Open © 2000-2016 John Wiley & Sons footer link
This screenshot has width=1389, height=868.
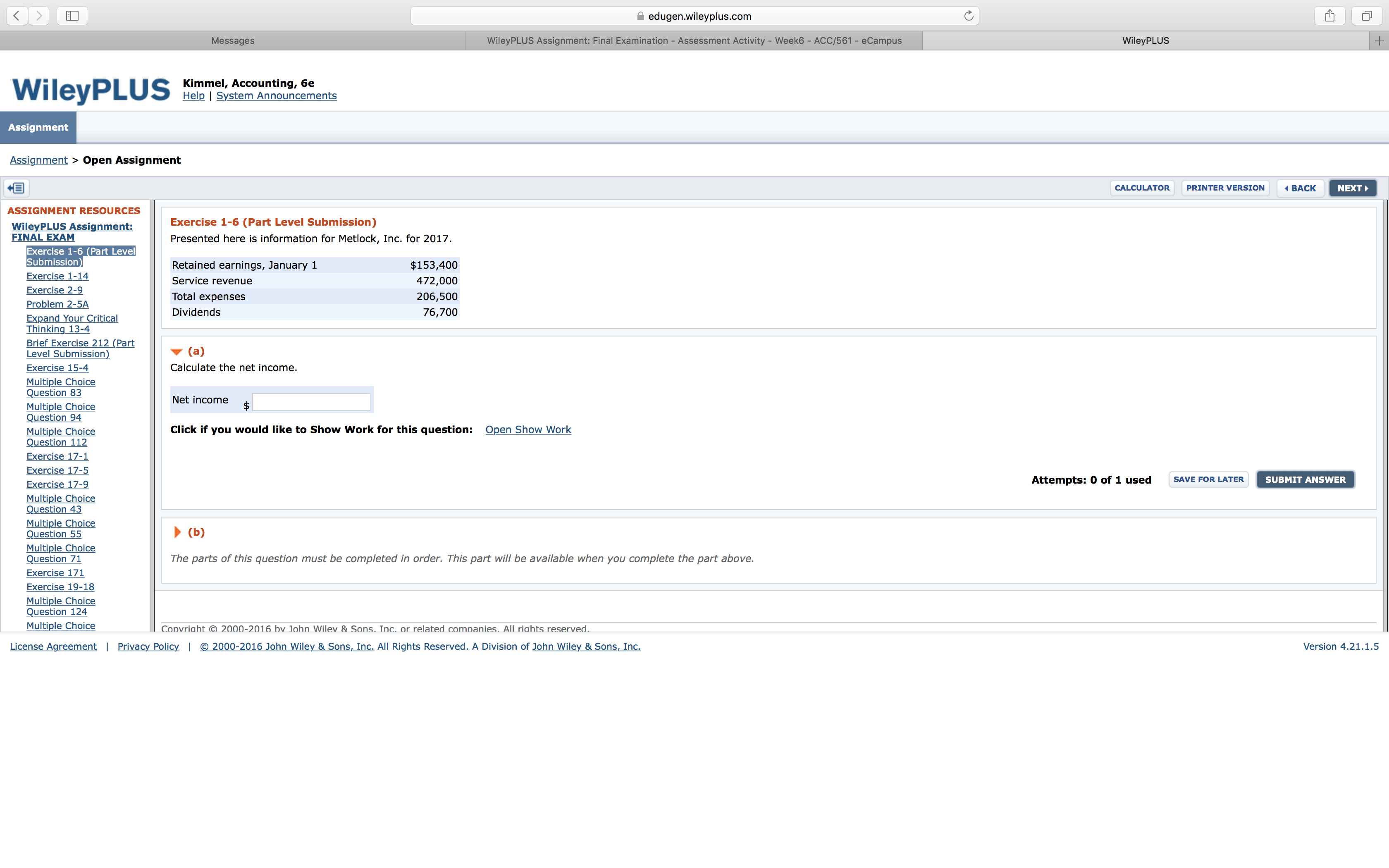point(287,646)
